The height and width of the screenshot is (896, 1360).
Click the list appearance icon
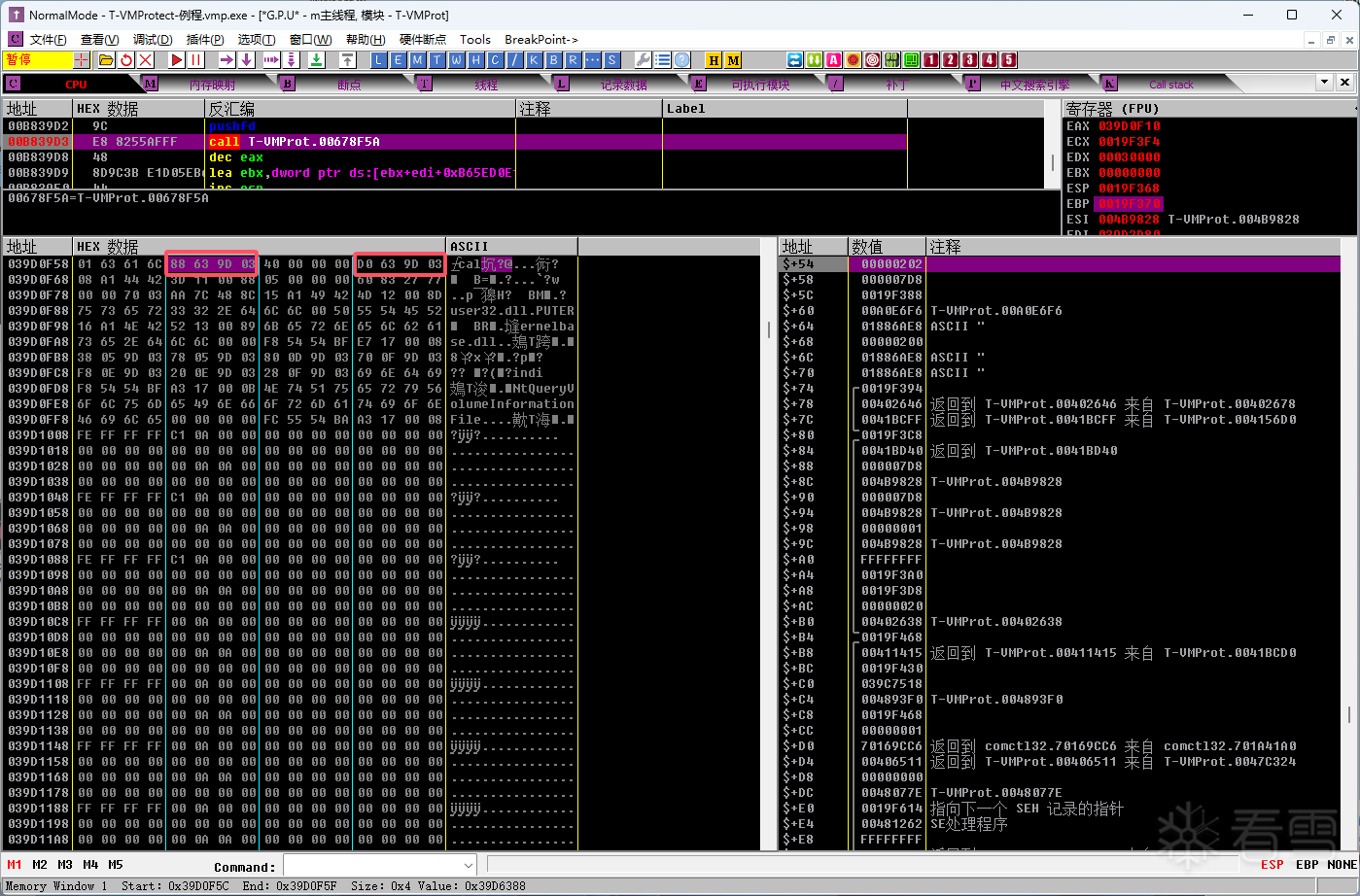662,60
